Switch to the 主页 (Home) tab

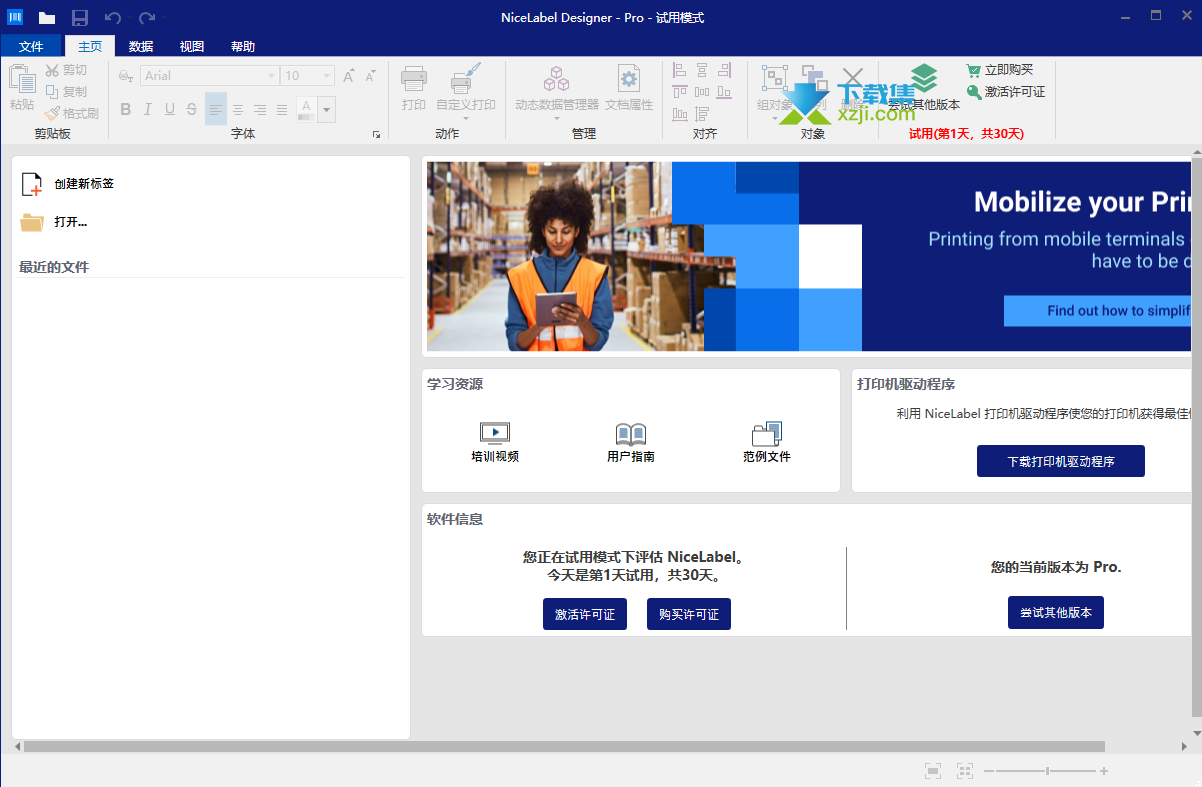pyautogui.click(x=90, y=46)
